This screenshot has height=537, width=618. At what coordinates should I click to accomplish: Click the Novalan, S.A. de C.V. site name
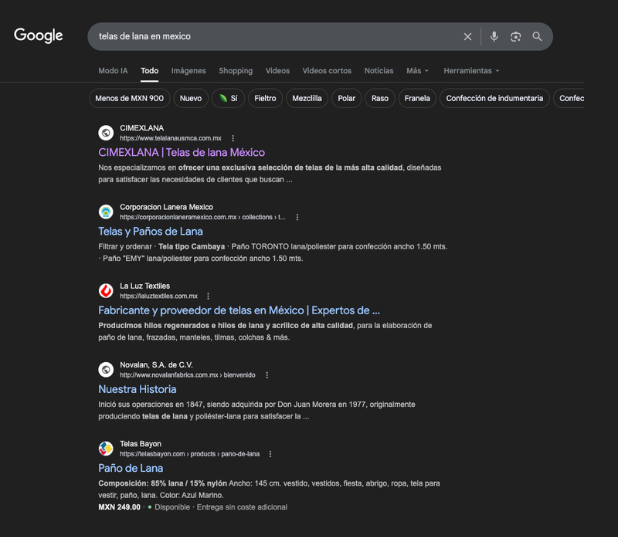click(156, 365)
